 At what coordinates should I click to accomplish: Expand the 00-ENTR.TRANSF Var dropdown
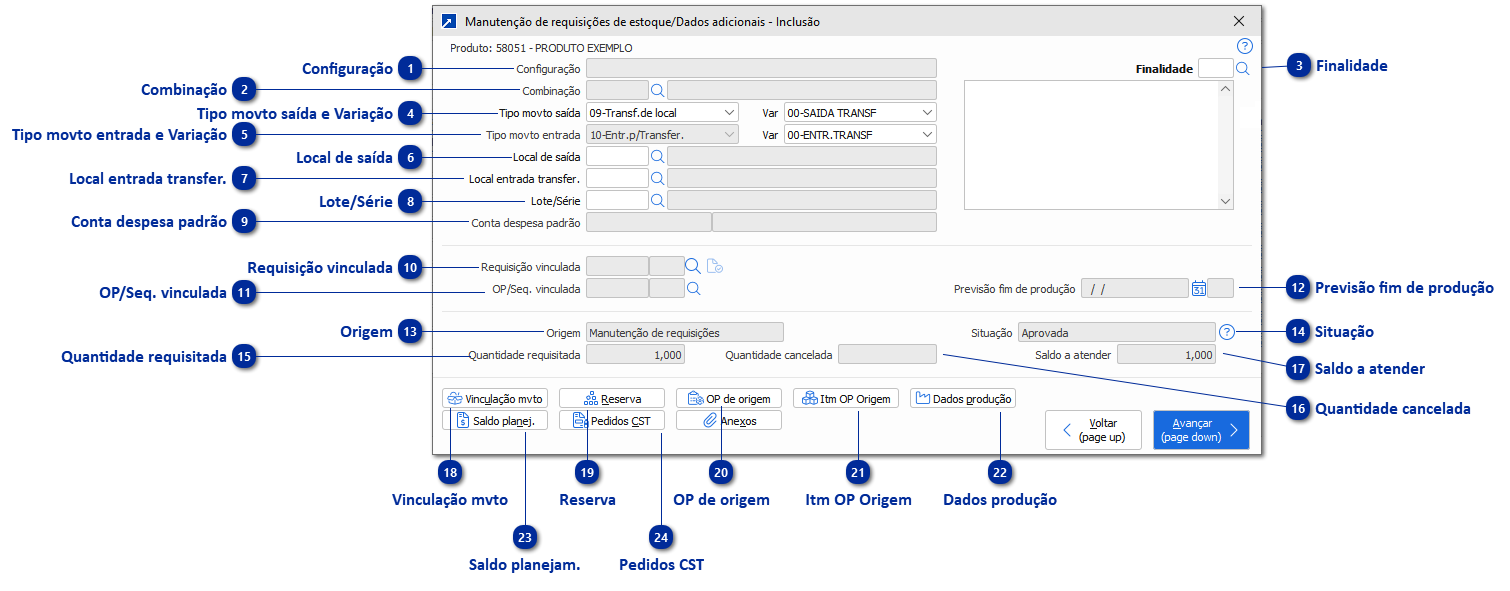pos(927,134)
